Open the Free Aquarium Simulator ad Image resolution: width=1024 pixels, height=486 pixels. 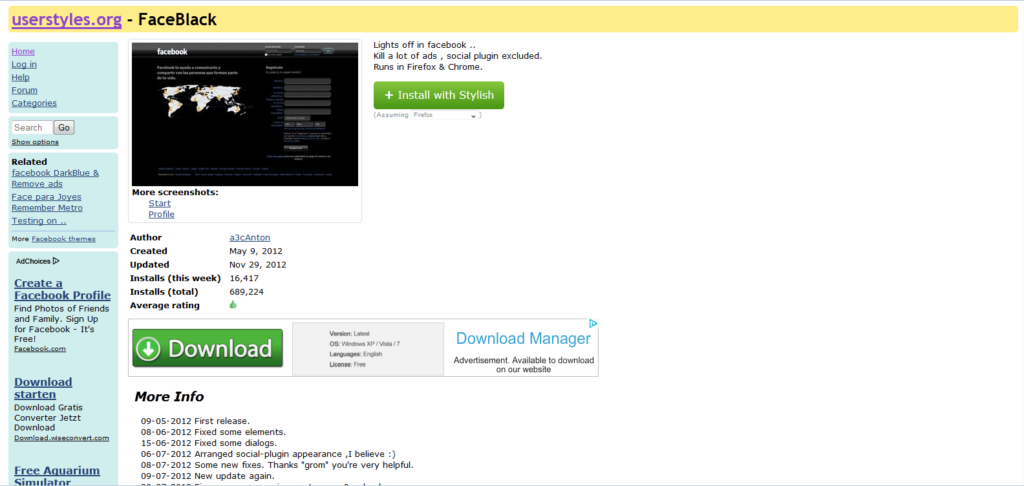click(x=57, y=476)
